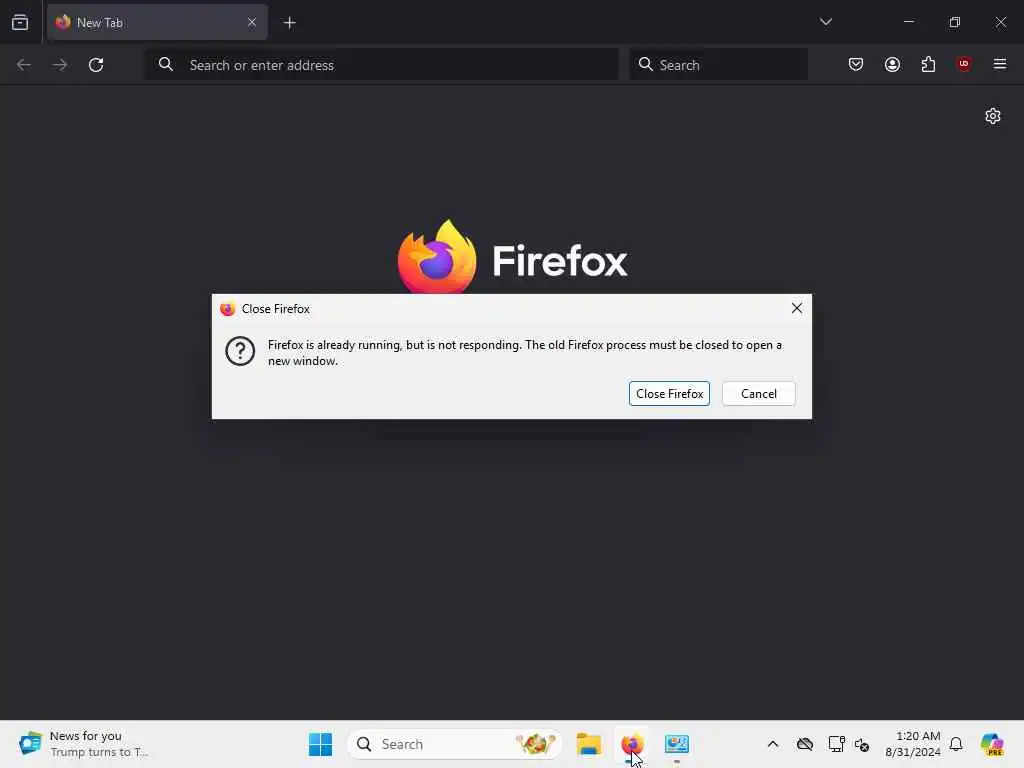Image resolution: width=1024 pixels, height=768 pixels.
Task: Click the OneDrive cloud tray icon
Action: [x=805, y=744]
